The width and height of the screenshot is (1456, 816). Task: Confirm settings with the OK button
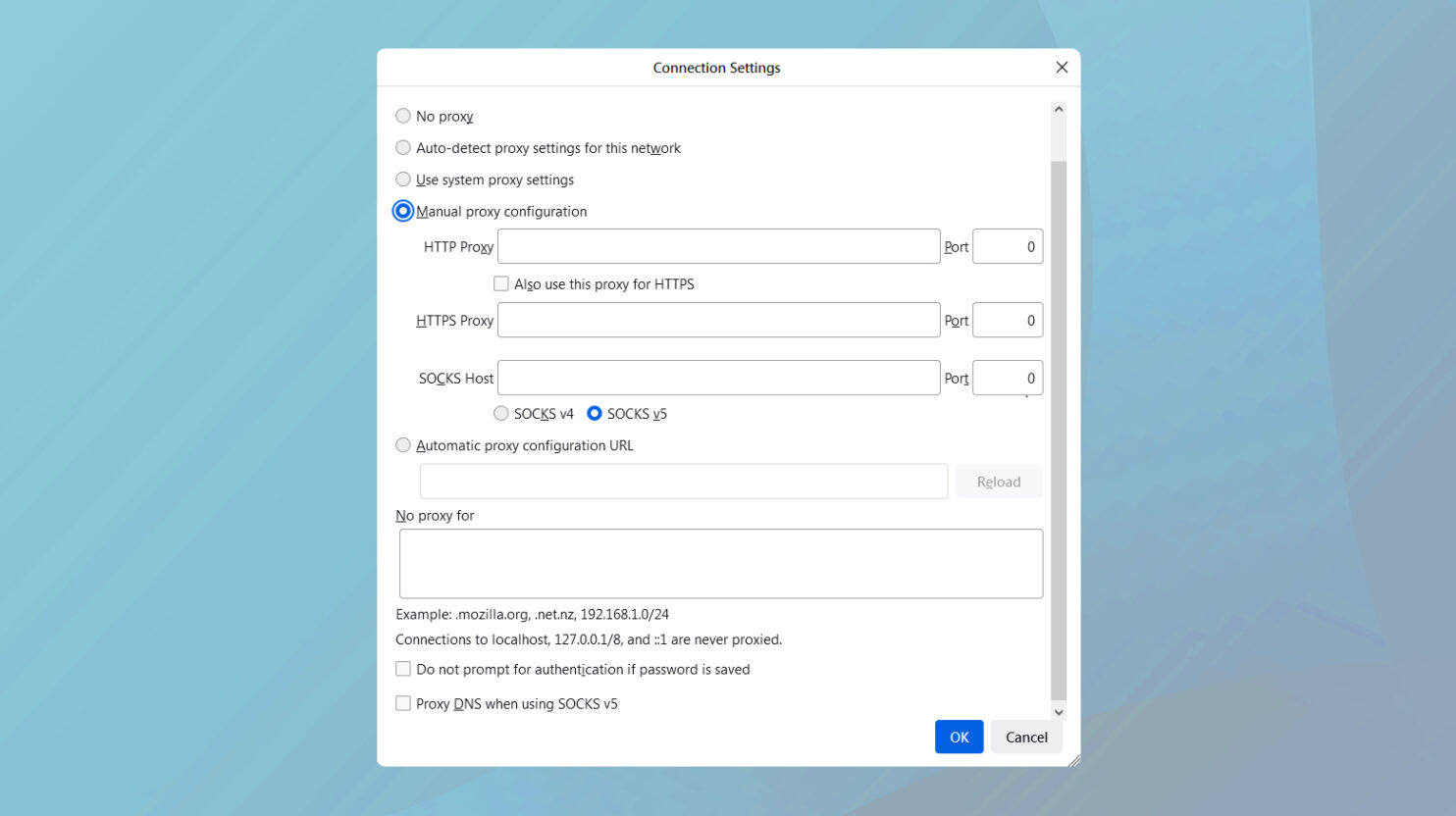959,737
